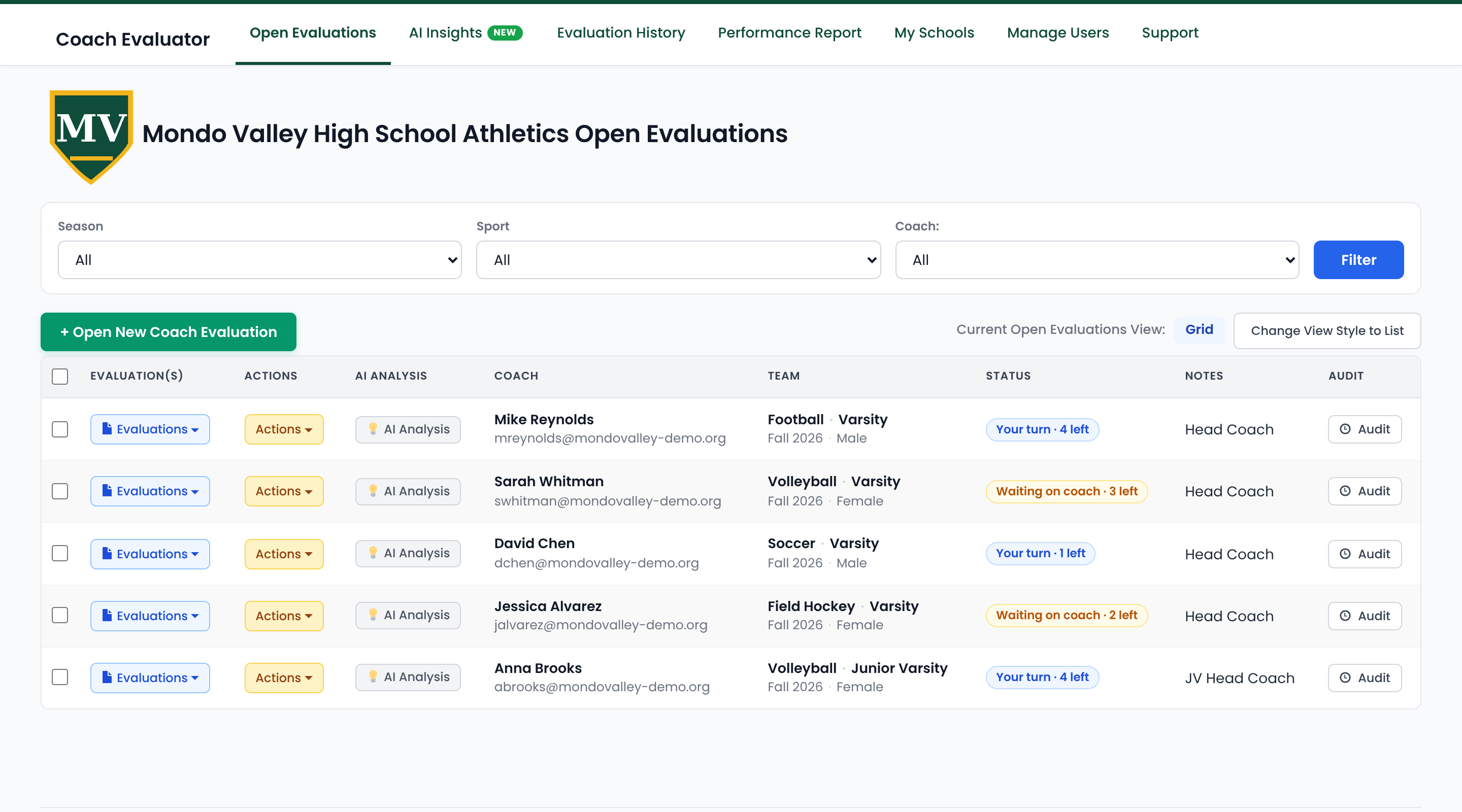Expand the Actions dropdown for Sarah Whitman
Screen dimensions: 1462x812
click(284, 491)
